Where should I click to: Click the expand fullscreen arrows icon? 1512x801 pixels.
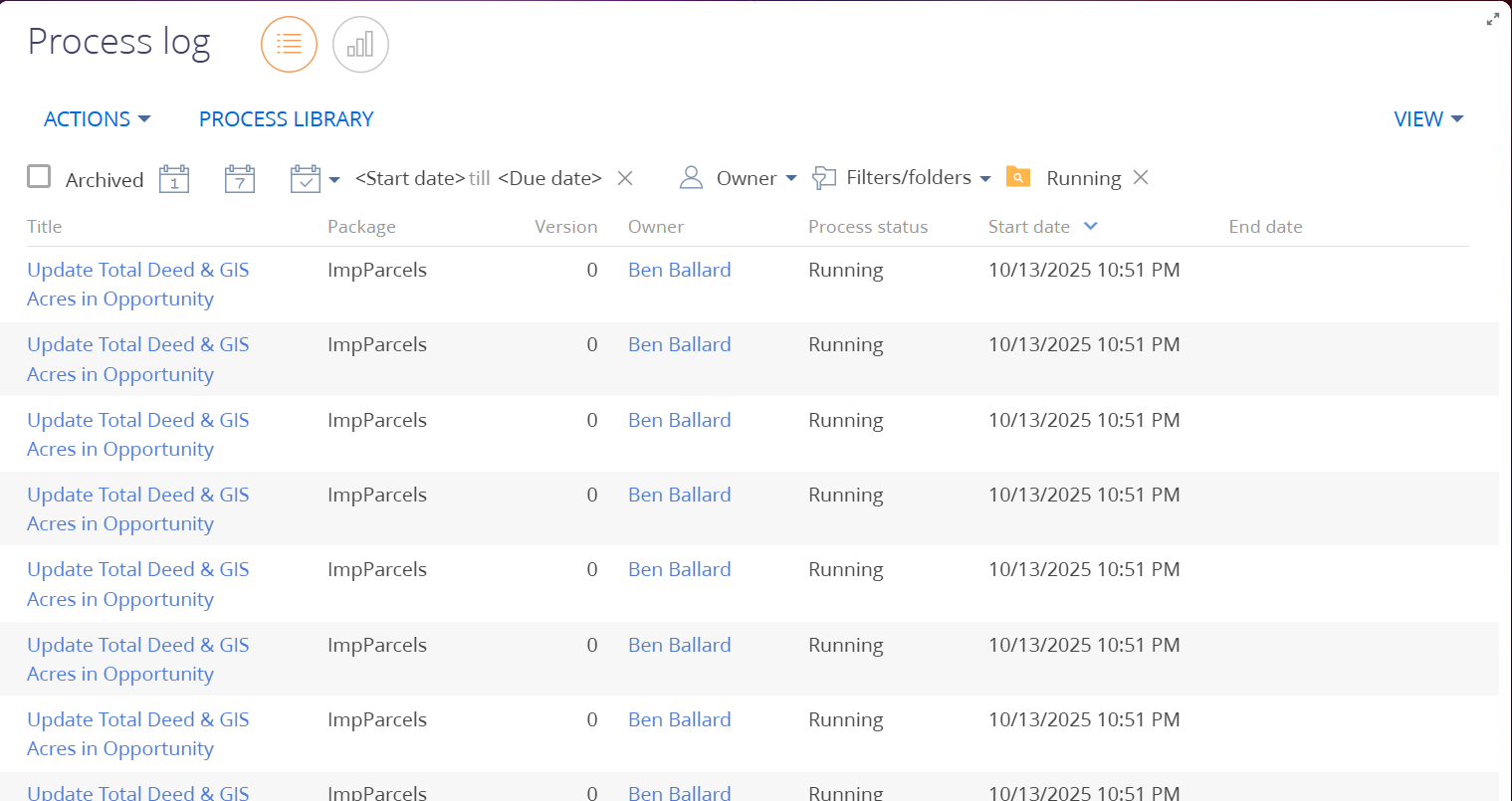(x=1492, y=19)
